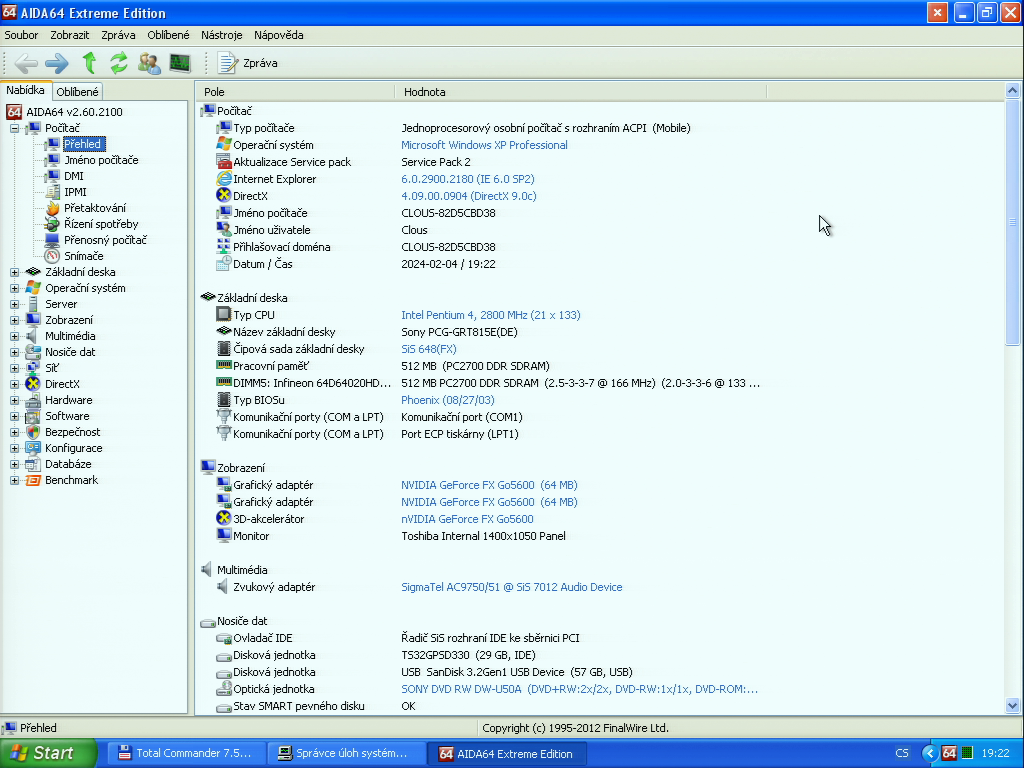Open the Internet Explorer version link
The width and height of the screenshot is (1024, 768).
468,179
